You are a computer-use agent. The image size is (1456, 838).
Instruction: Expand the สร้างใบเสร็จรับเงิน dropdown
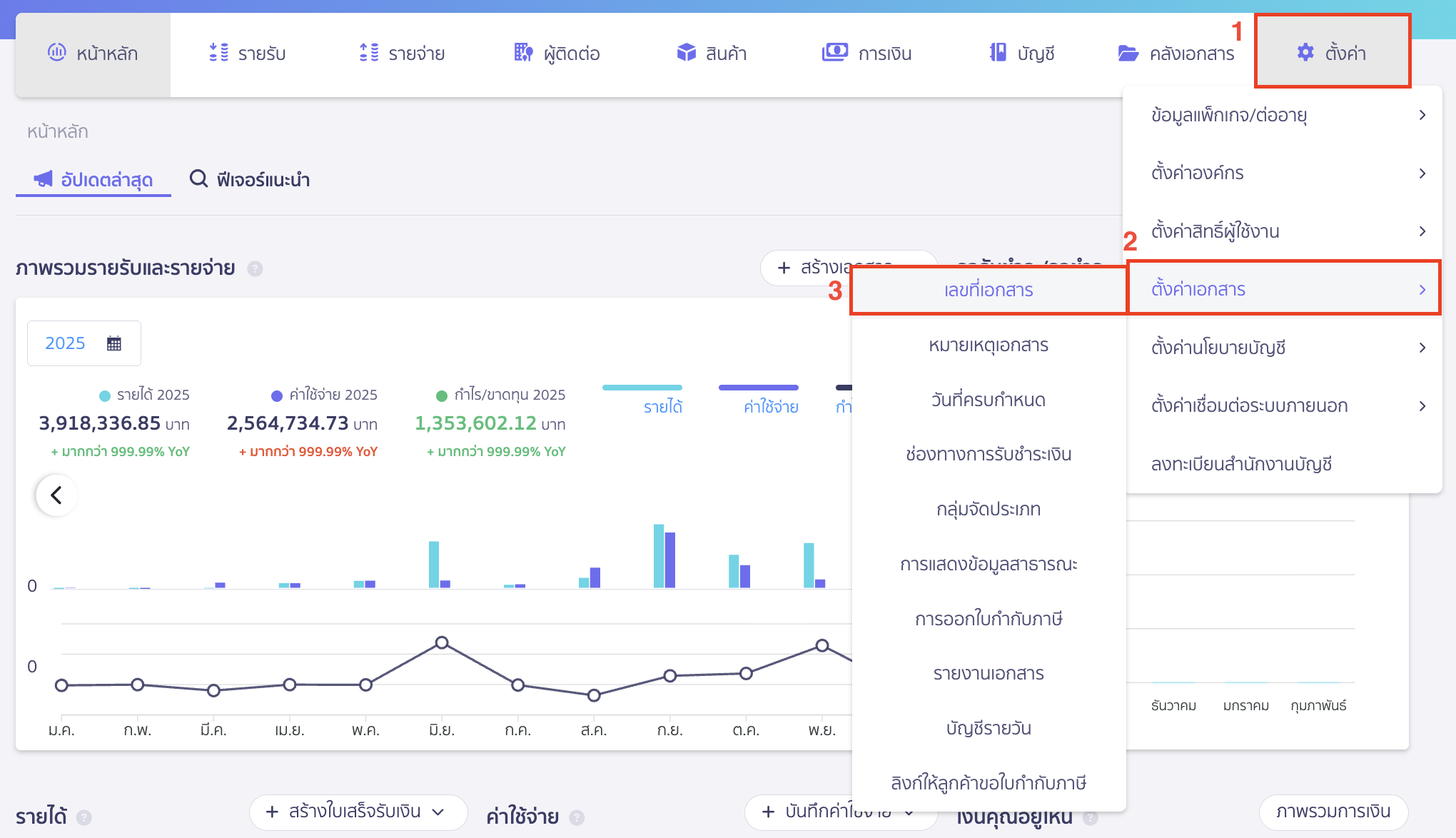pos(438,812)
